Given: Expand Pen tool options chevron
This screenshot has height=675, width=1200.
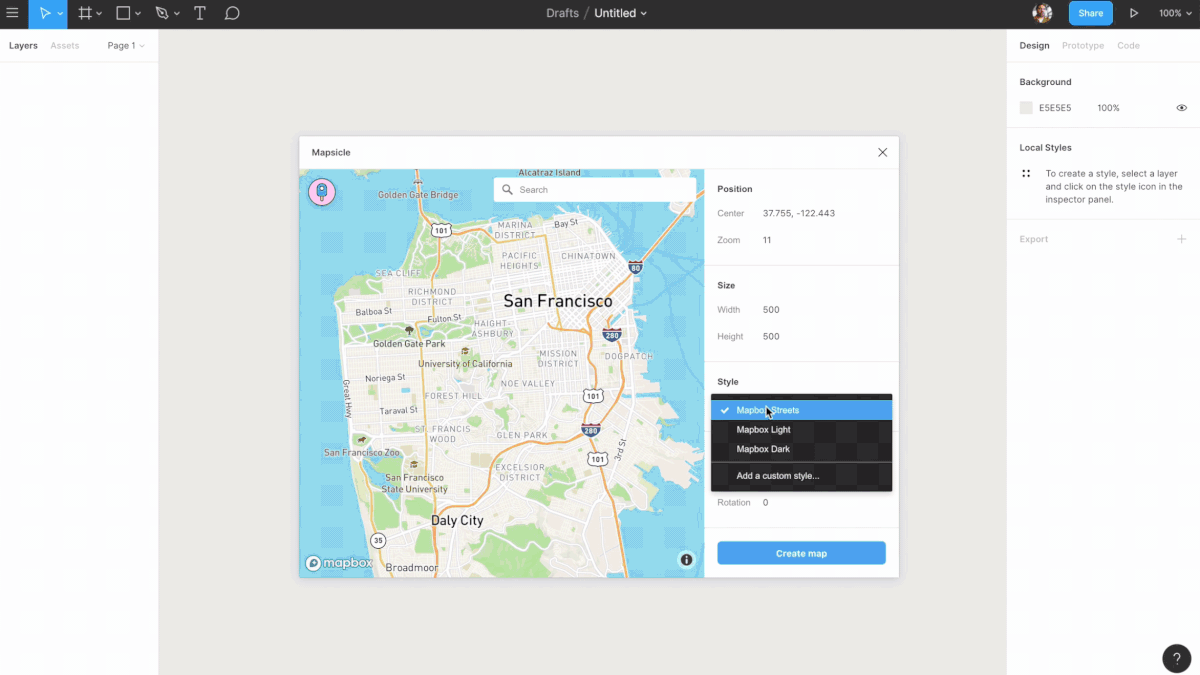Looking at the screenshot, I should [x=176, y=14].
